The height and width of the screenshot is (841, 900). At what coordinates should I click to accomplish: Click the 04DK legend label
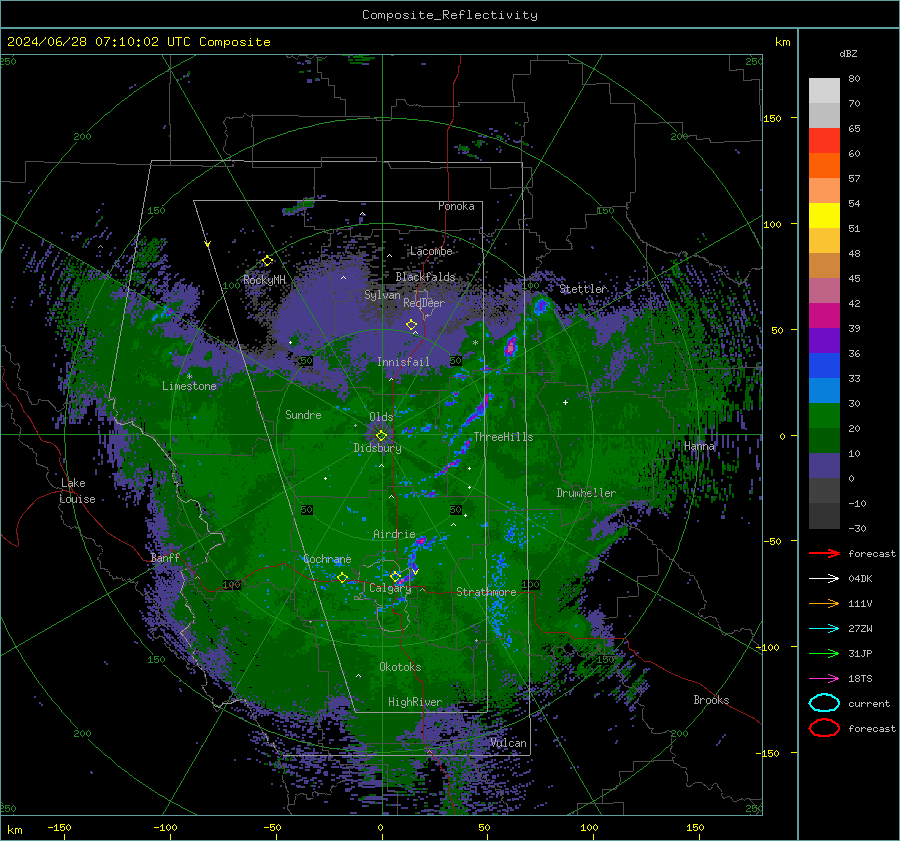pyautogui.click(x=860, y=579)
